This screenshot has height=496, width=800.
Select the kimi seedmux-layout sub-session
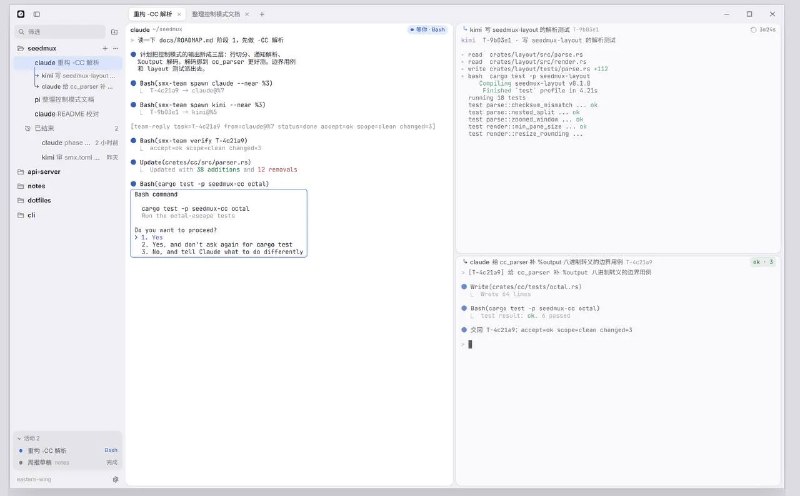click(x=78, y=76)
